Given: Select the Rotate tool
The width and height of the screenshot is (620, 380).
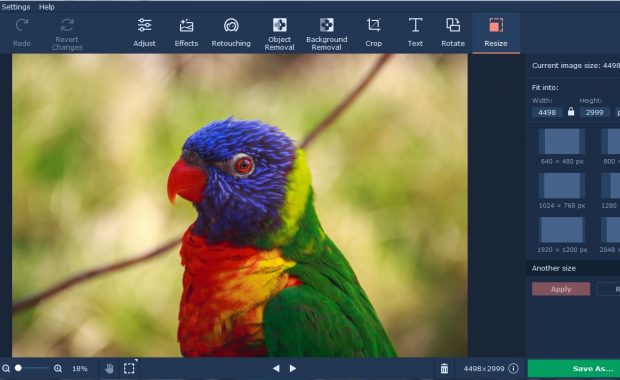Looking at the screenshot, I should [453, 33].
